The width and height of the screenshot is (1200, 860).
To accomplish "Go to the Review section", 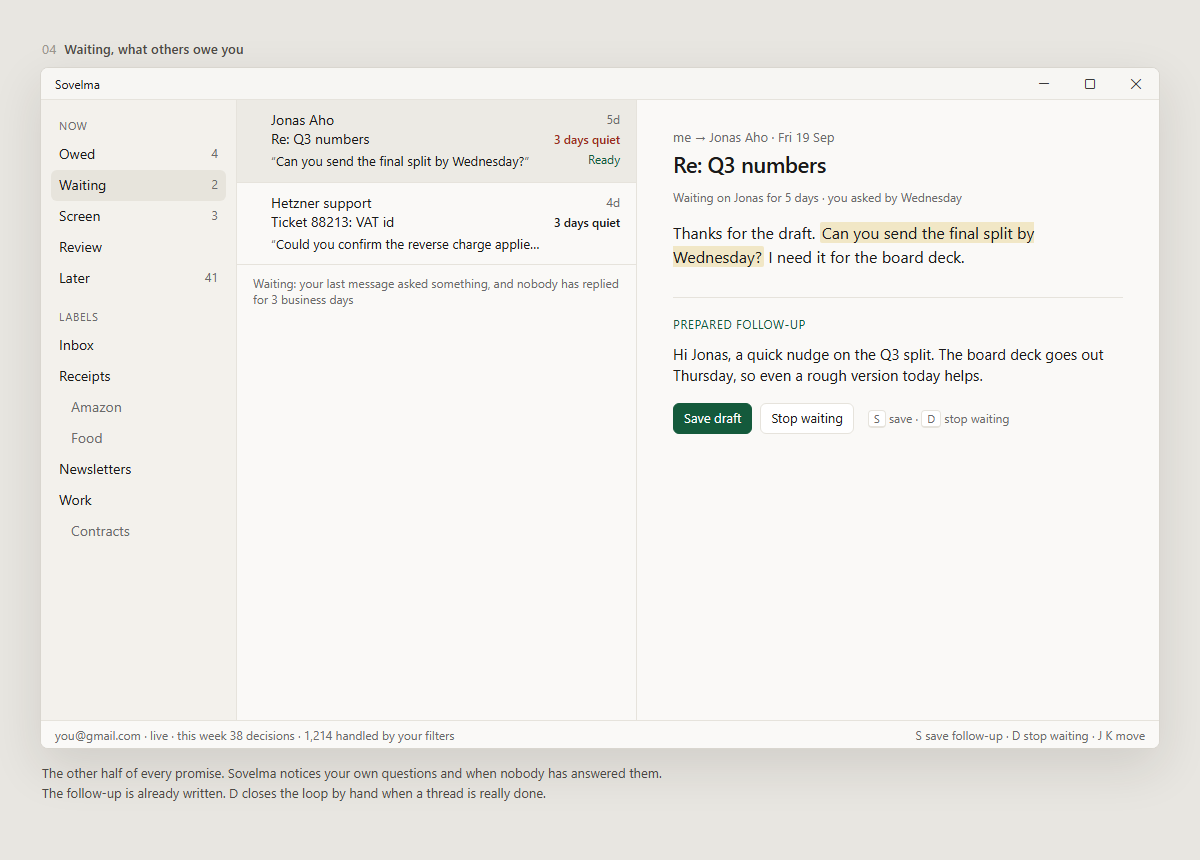I will pyautogui.click(x=138, y=247).
